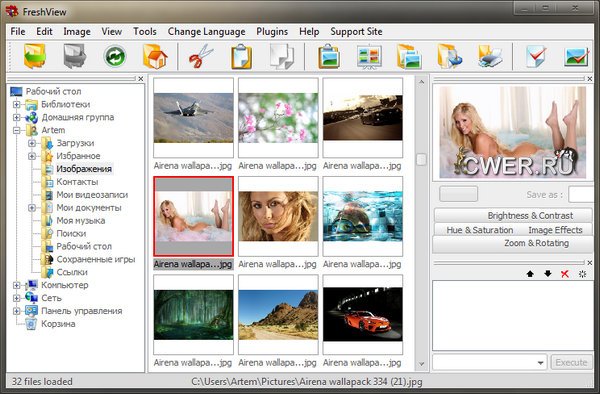Expand the Компьютер tree node

pos(16,285)
